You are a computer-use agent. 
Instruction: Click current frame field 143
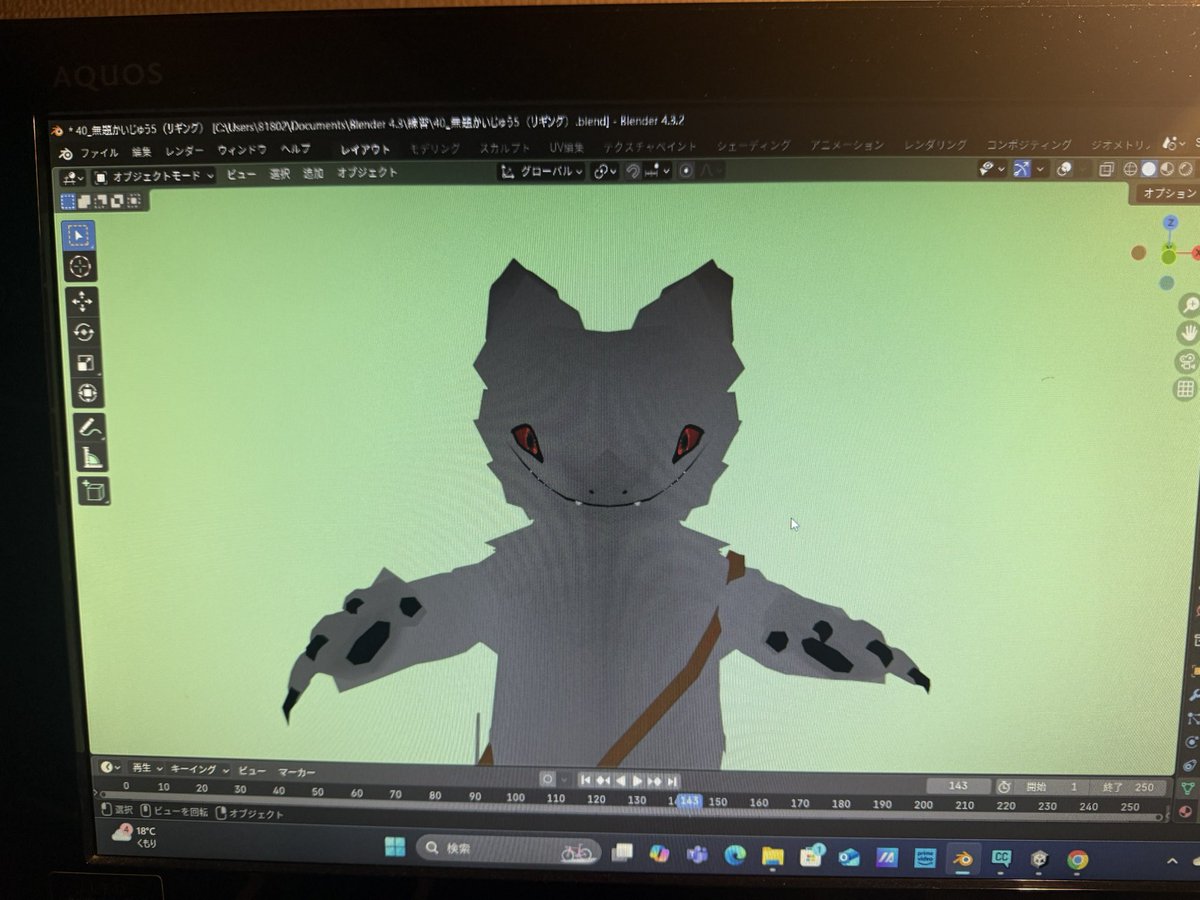[959, 786]
